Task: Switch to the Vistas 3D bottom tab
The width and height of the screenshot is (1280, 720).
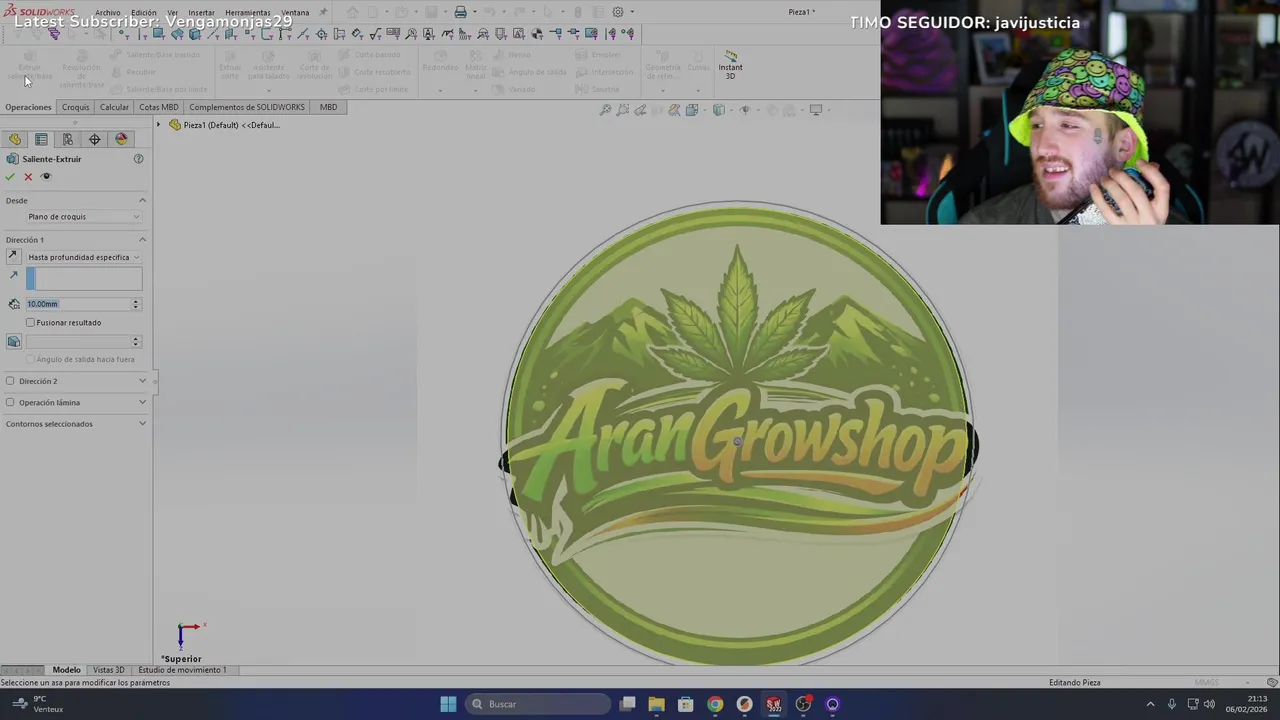Action: [109, 670]
